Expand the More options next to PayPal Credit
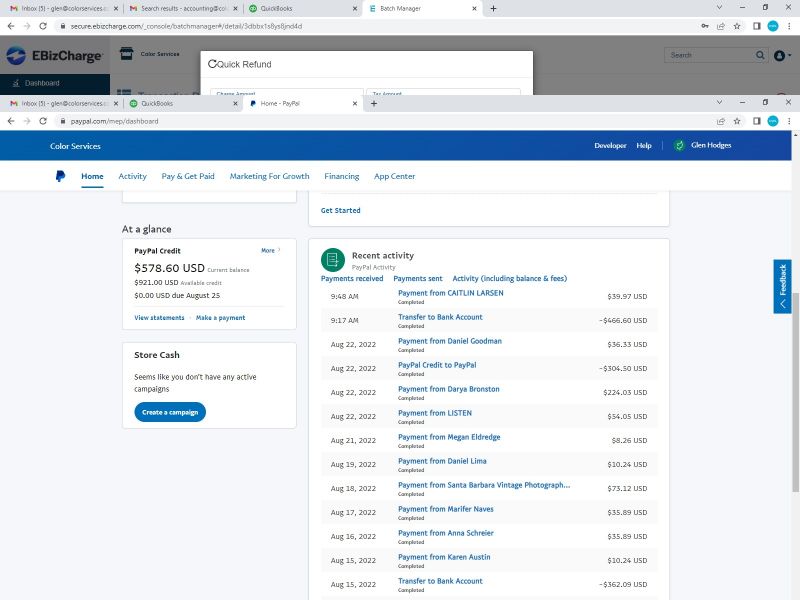Screen dimensions: 800x600 pos(267,250)
